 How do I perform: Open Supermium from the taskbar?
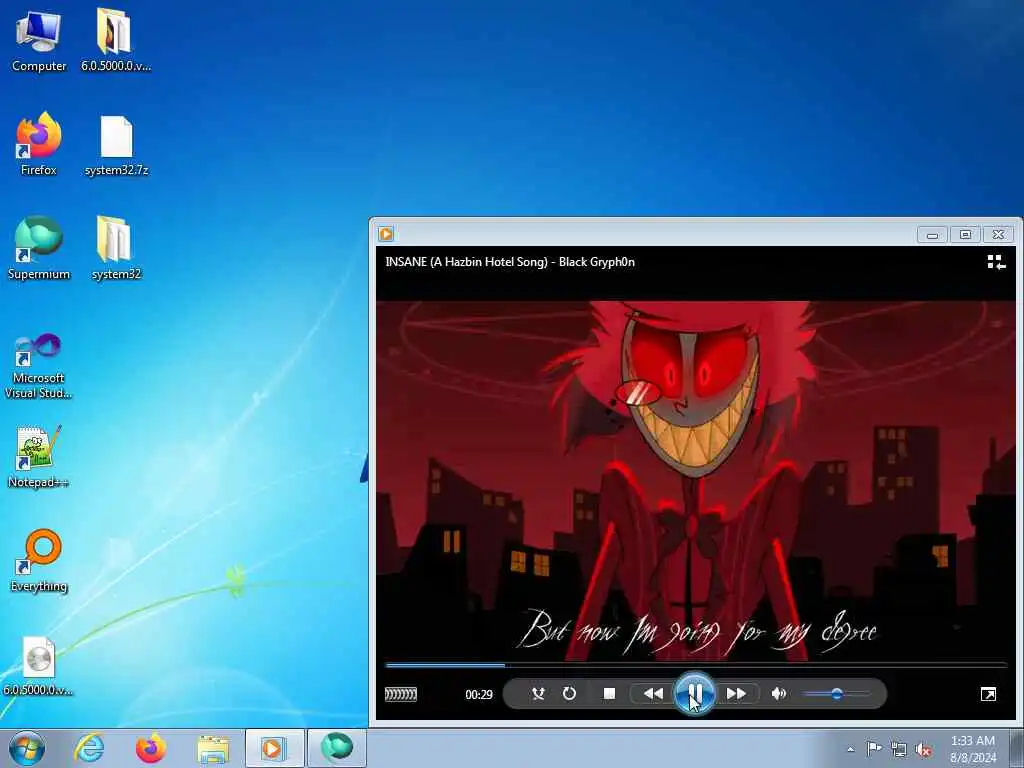click(336, 748)
